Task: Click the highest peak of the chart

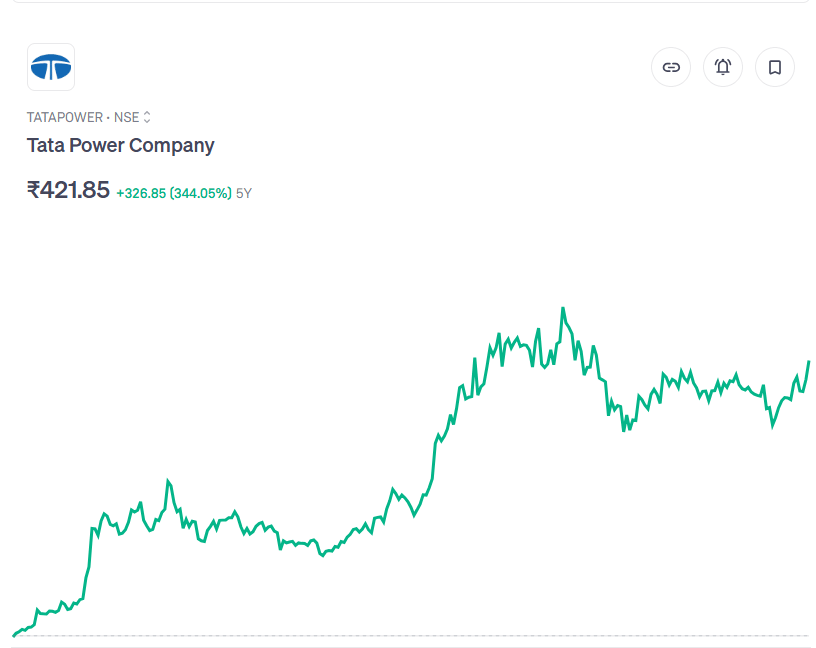Action: pyautogui.click(x=563, y=309)
